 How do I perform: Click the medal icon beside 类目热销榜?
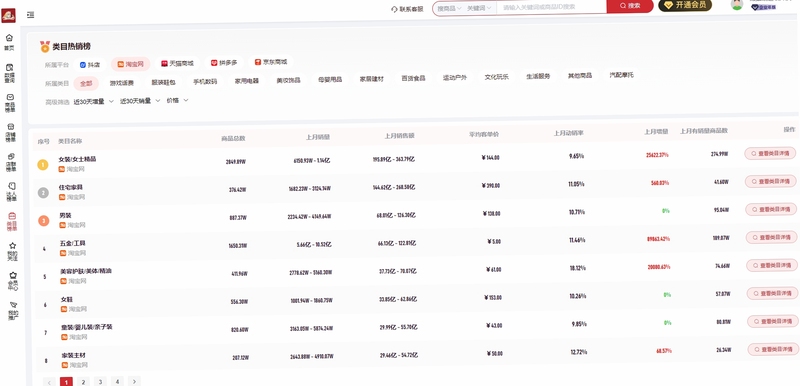[45, 46]
